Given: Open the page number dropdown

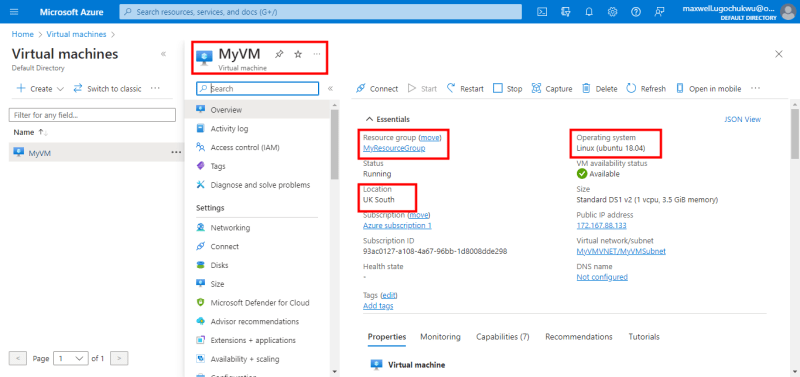Looking at the screenshot, I should 70,359.
